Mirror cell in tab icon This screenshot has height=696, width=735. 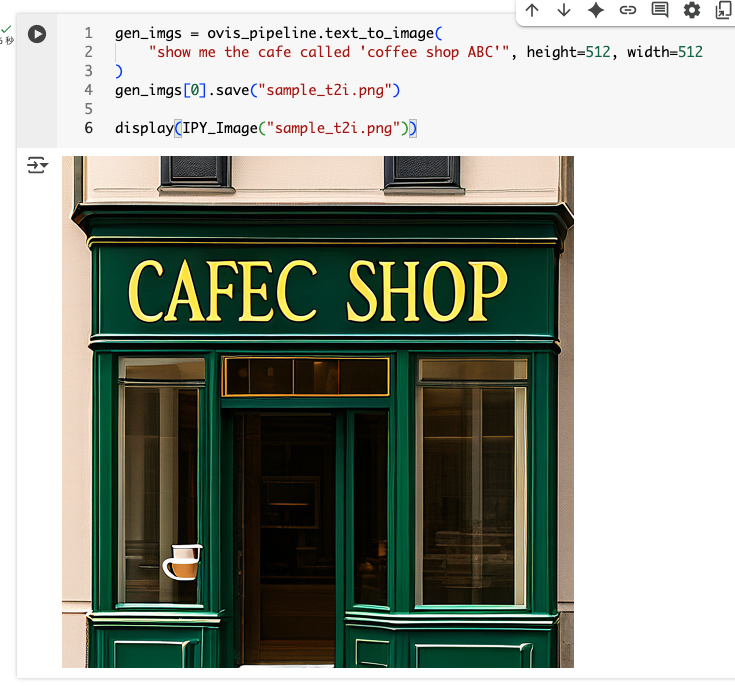[x=723, y=10]
